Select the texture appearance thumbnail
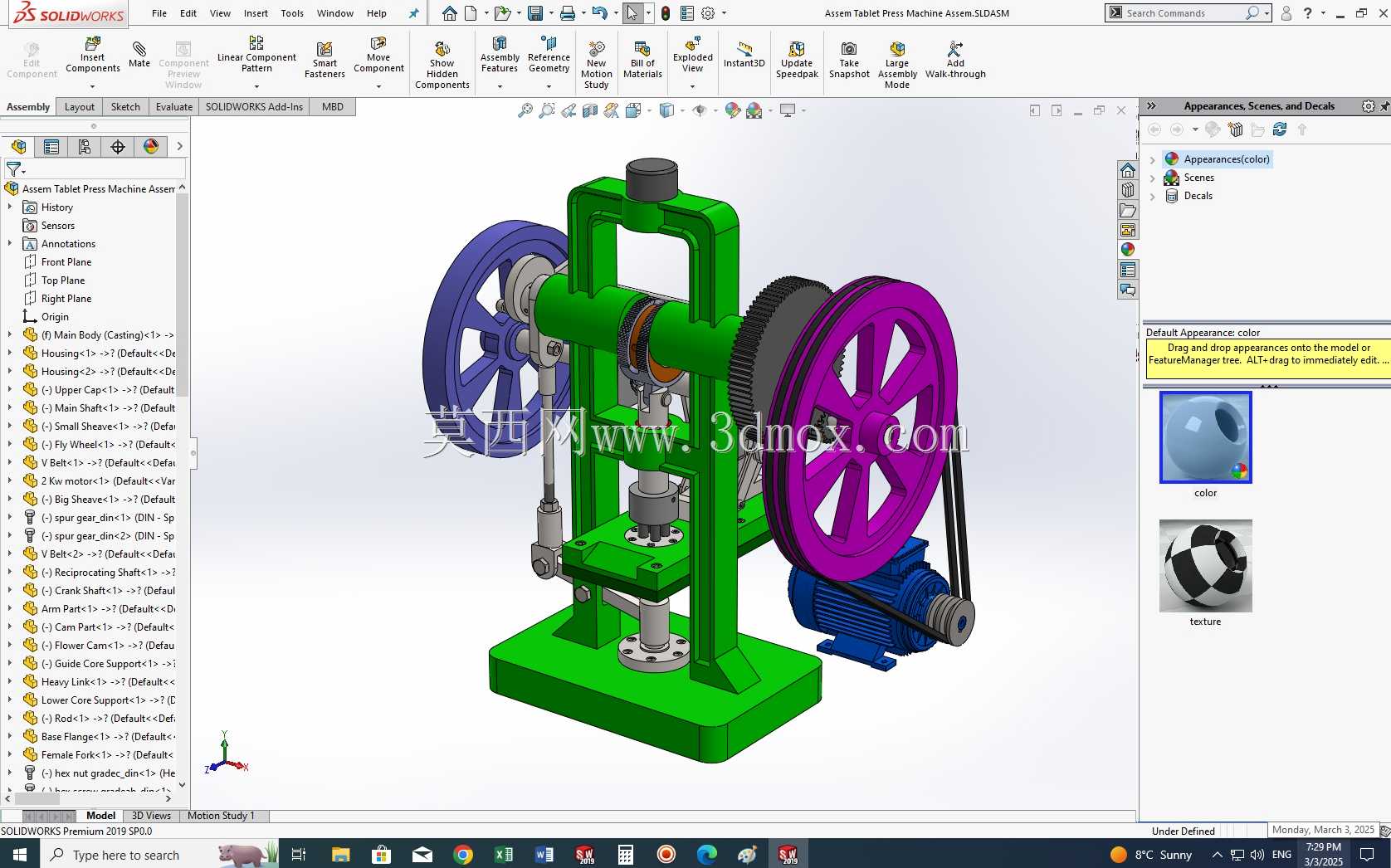Screen dimensions: 1391x868 click(1205, 566)
